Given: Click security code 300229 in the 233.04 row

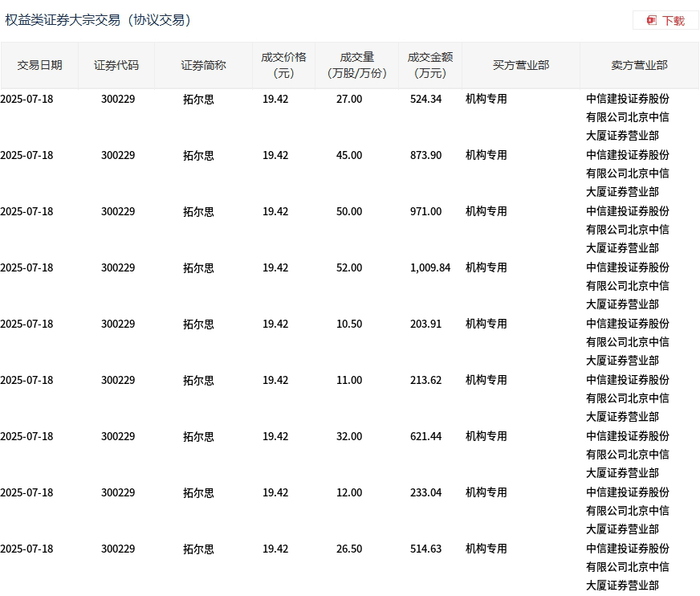Looking at the screenshot, I should [118, 493].
